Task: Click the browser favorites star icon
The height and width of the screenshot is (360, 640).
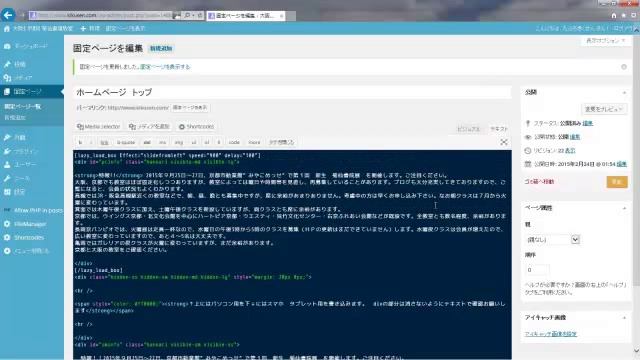Action: [623, 16]
